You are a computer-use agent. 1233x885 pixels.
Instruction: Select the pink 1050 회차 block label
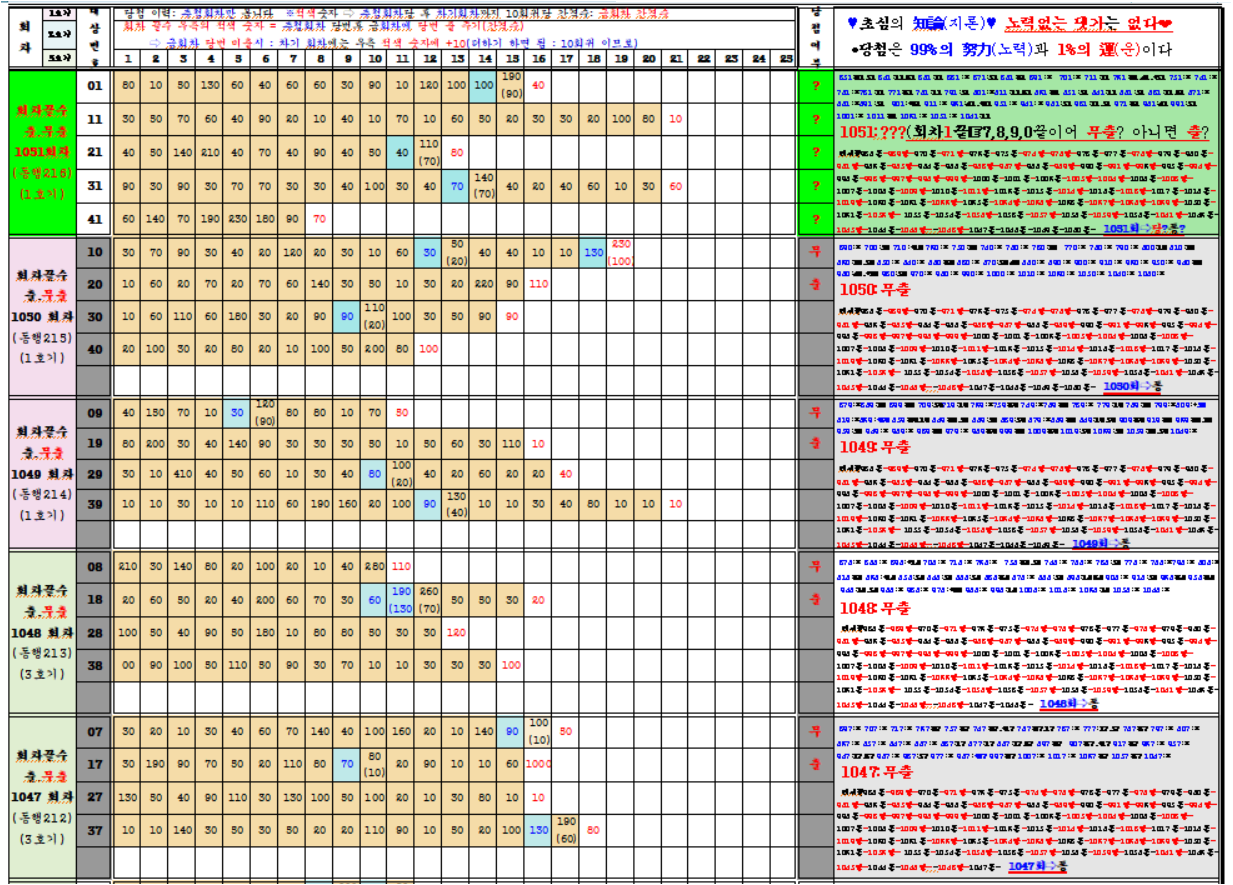[42, 316]
